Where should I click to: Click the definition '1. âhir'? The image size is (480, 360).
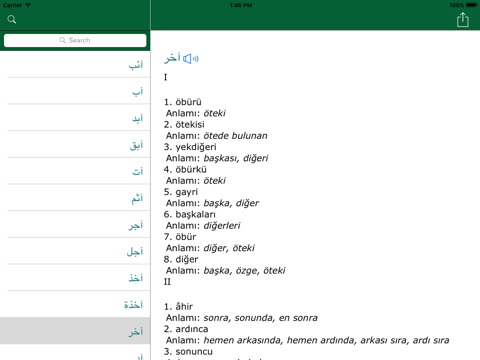pyautogui.click(x=178, y=307)
